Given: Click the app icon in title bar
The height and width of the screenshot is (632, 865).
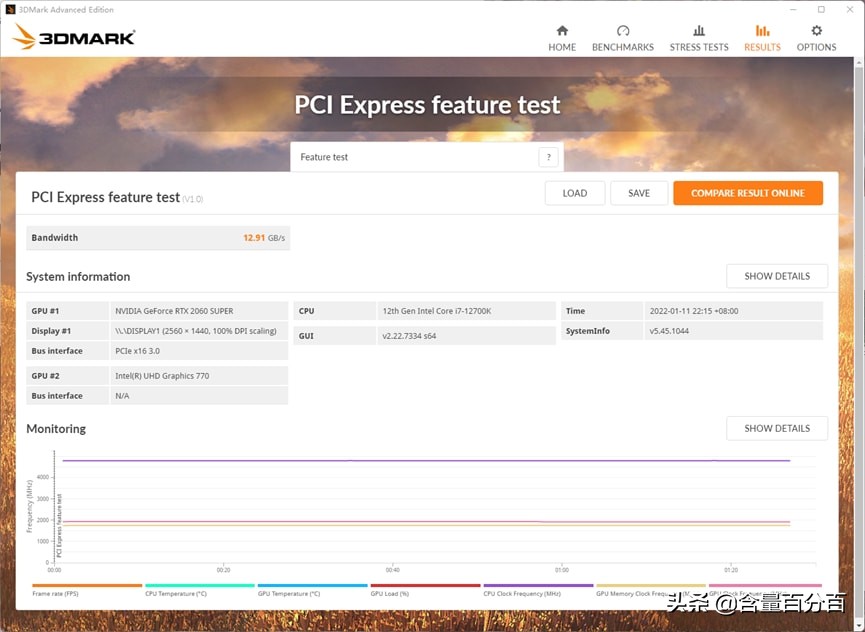Looking at the screenshot, I should pos(10,9).
